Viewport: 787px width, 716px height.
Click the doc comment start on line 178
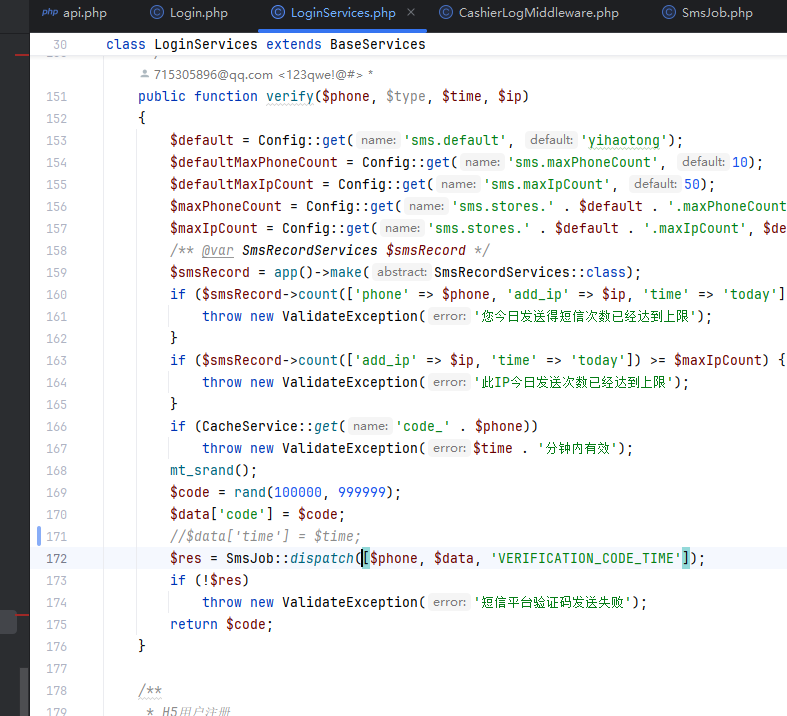150,690
